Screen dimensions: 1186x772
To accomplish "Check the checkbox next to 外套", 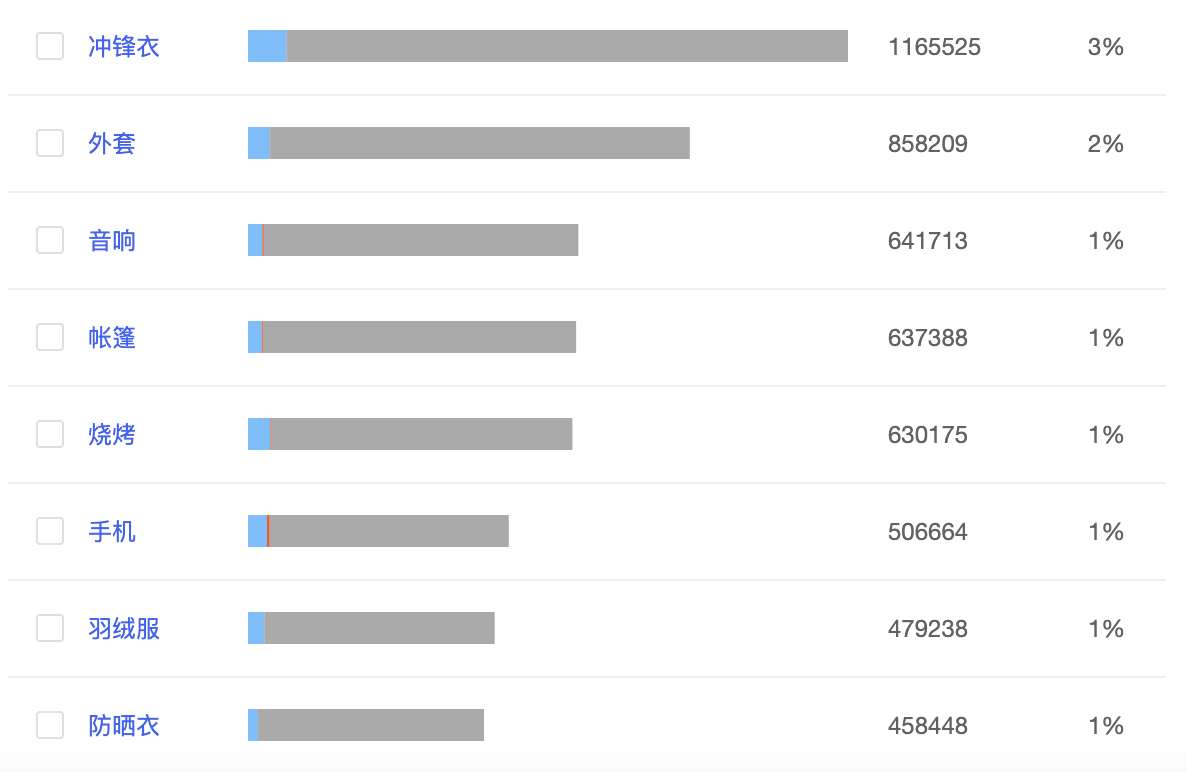I will [50, 143].
